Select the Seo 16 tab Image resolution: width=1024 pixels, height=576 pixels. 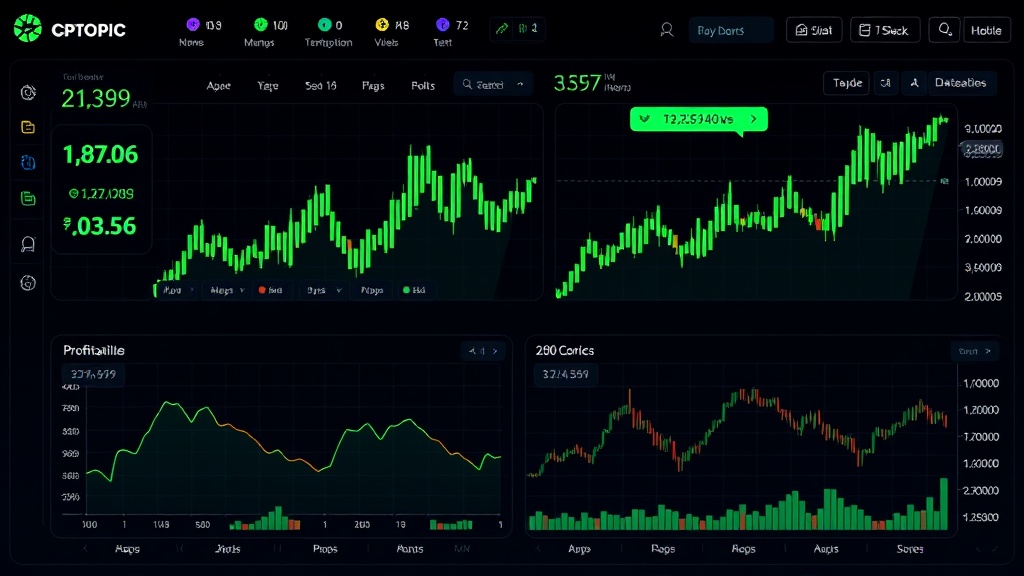click(321, 86)
